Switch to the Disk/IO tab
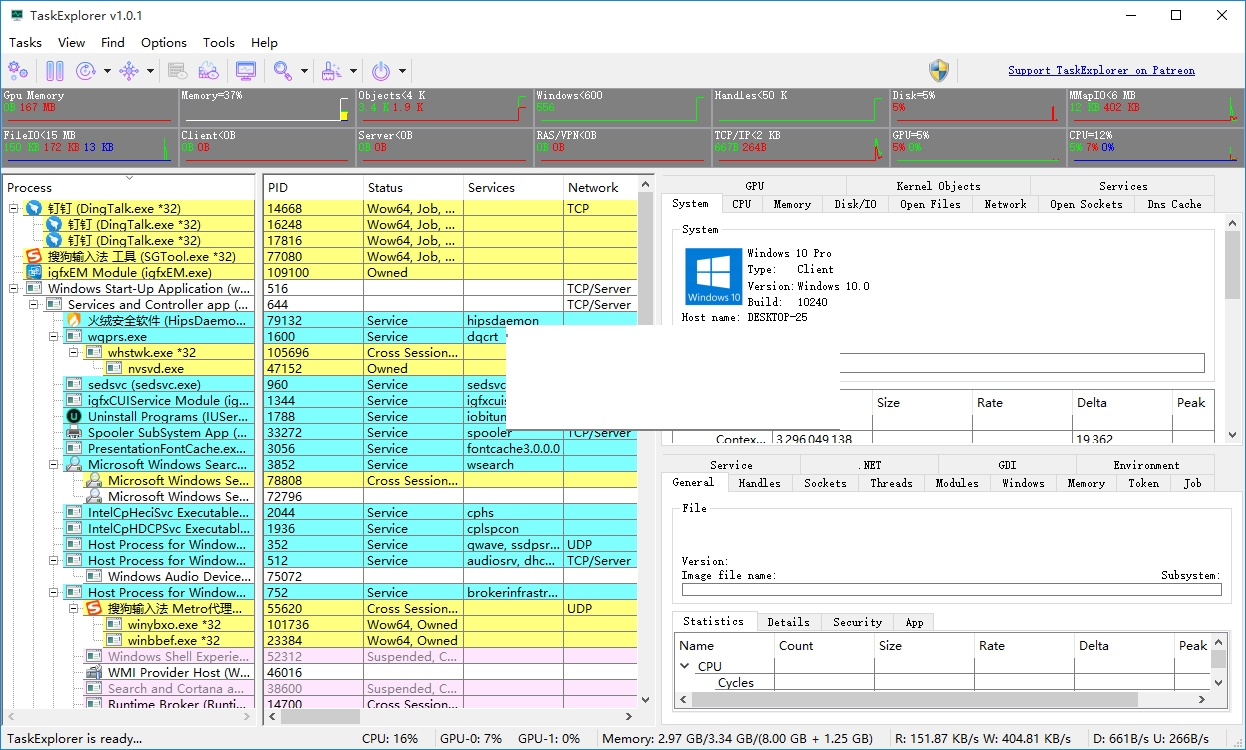Viewport: 1246px width, 750px height. tap(855, 204)
